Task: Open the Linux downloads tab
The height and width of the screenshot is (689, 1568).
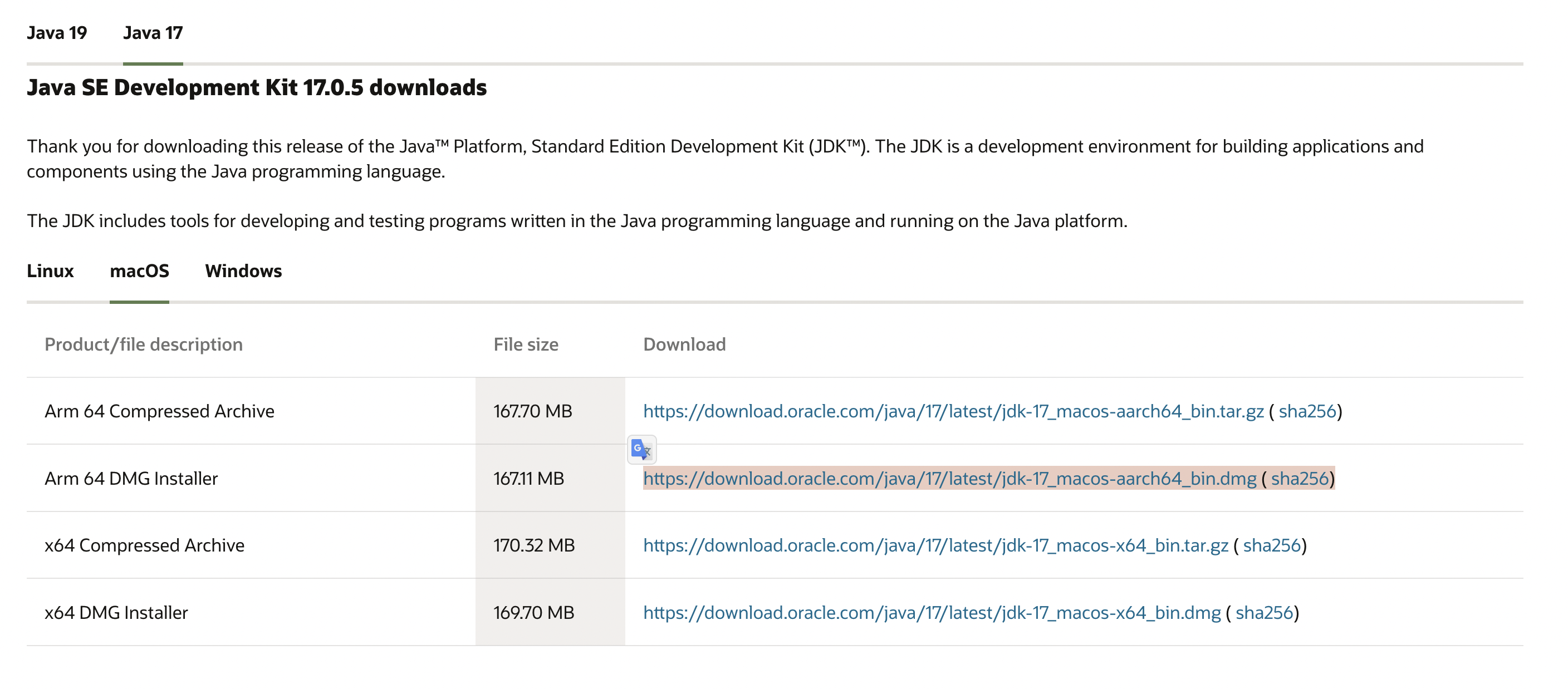Action: pos(50,271)
